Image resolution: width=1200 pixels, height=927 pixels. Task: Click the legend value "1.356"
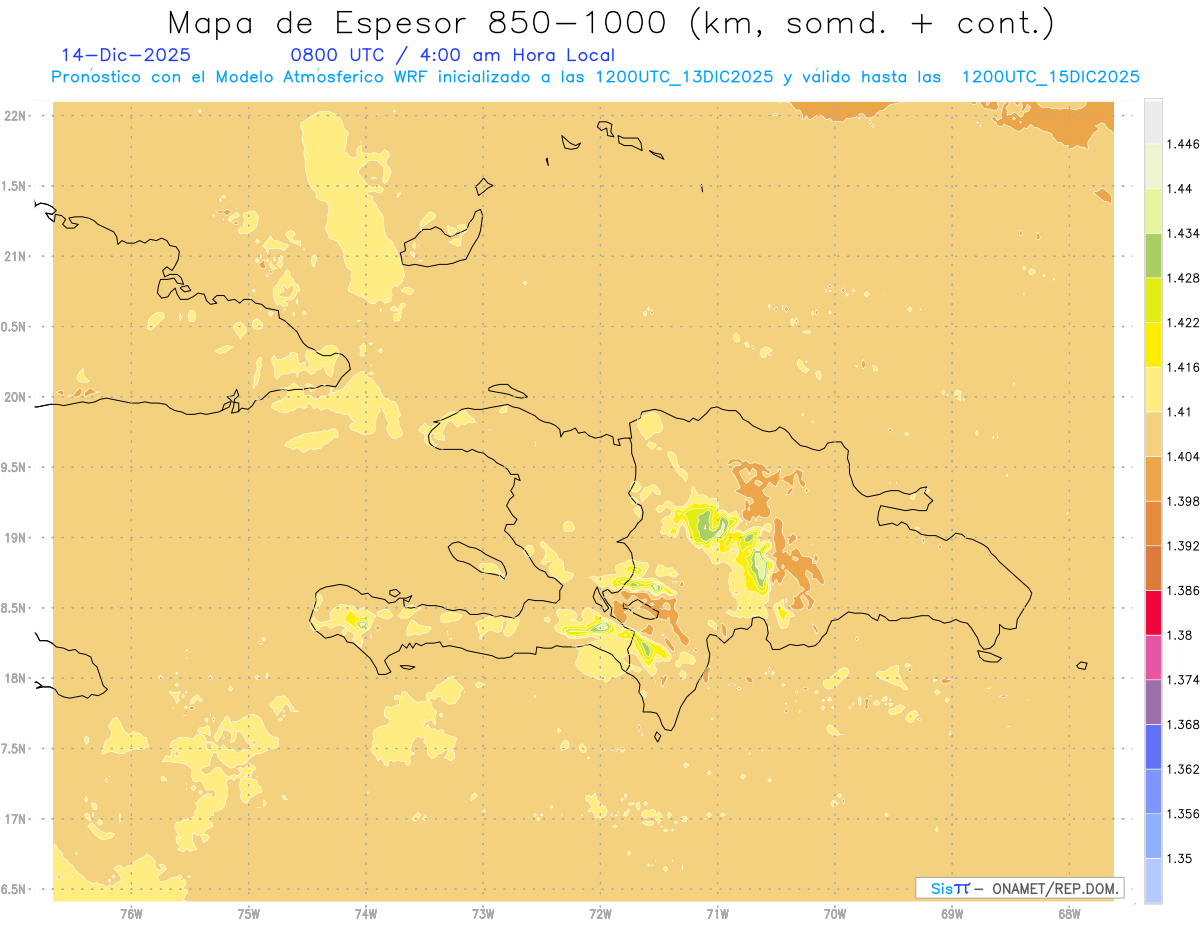tap(1184, 814)
